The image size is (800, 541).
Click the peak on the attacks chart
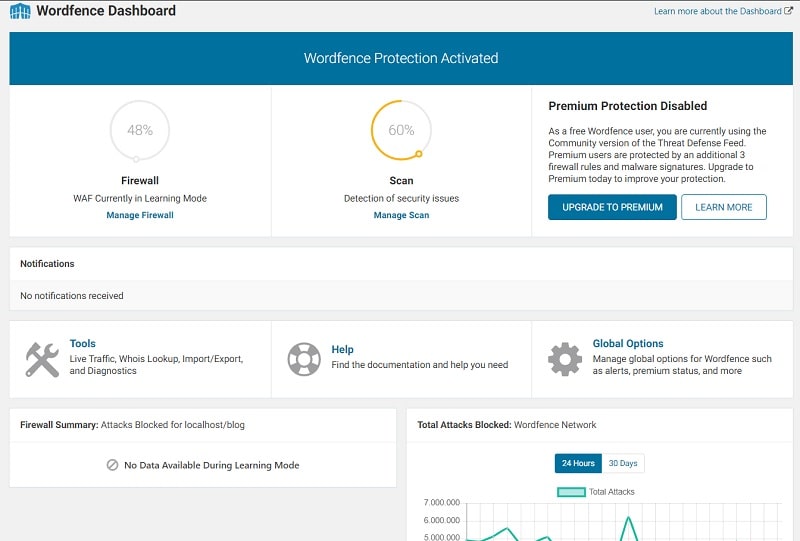click(628, 517)
